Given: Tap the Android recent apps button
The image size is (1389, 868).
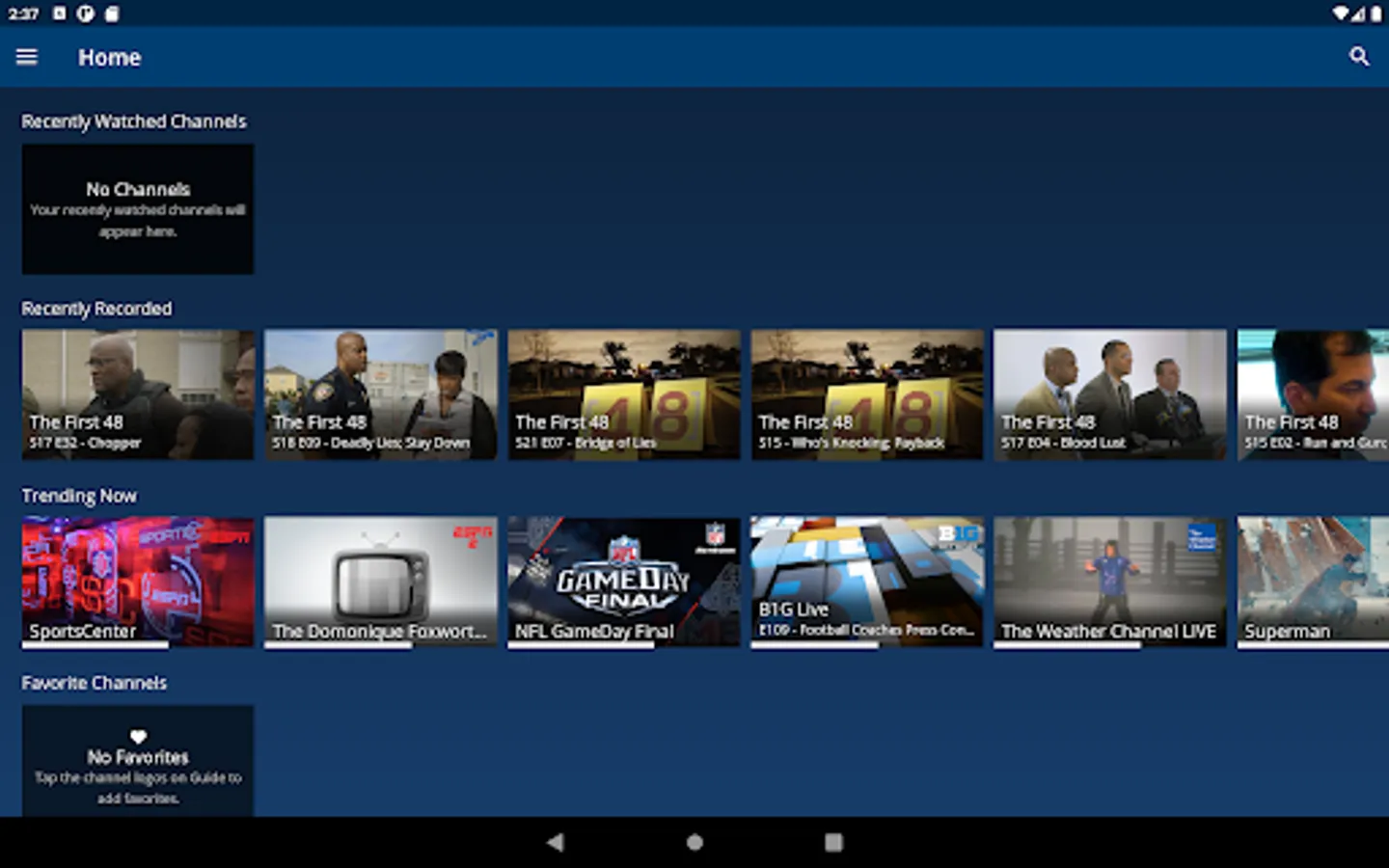Looking at the screenshot, I should (833, 842).
